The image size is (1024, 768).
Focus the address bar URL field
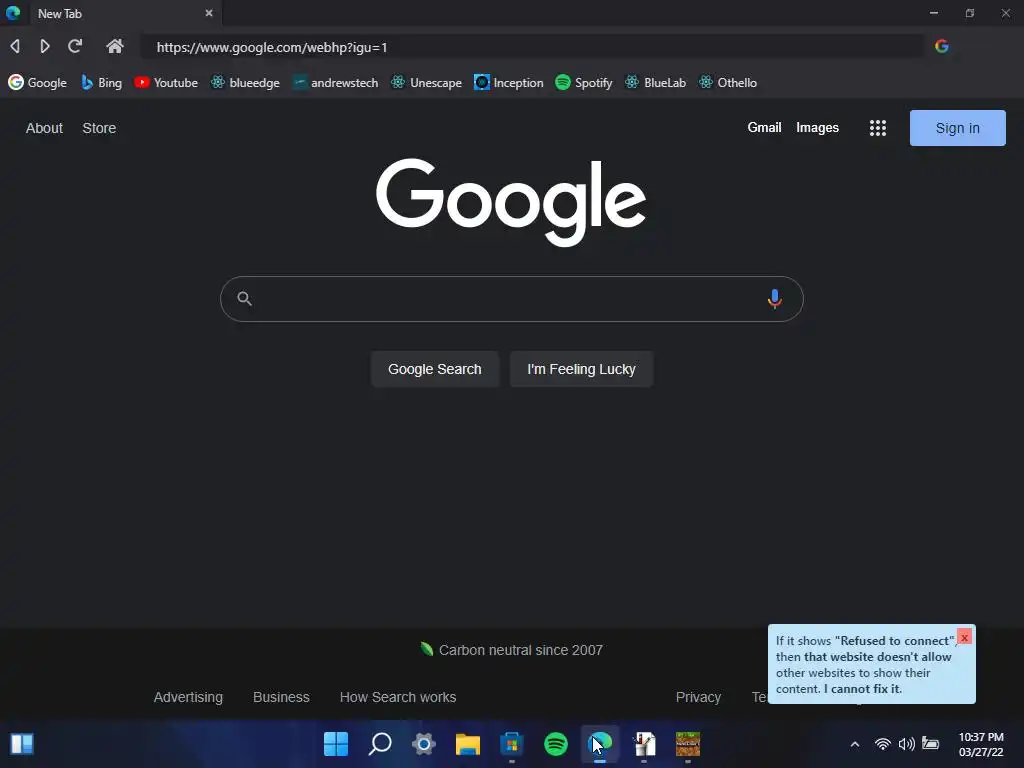(532, 47)
